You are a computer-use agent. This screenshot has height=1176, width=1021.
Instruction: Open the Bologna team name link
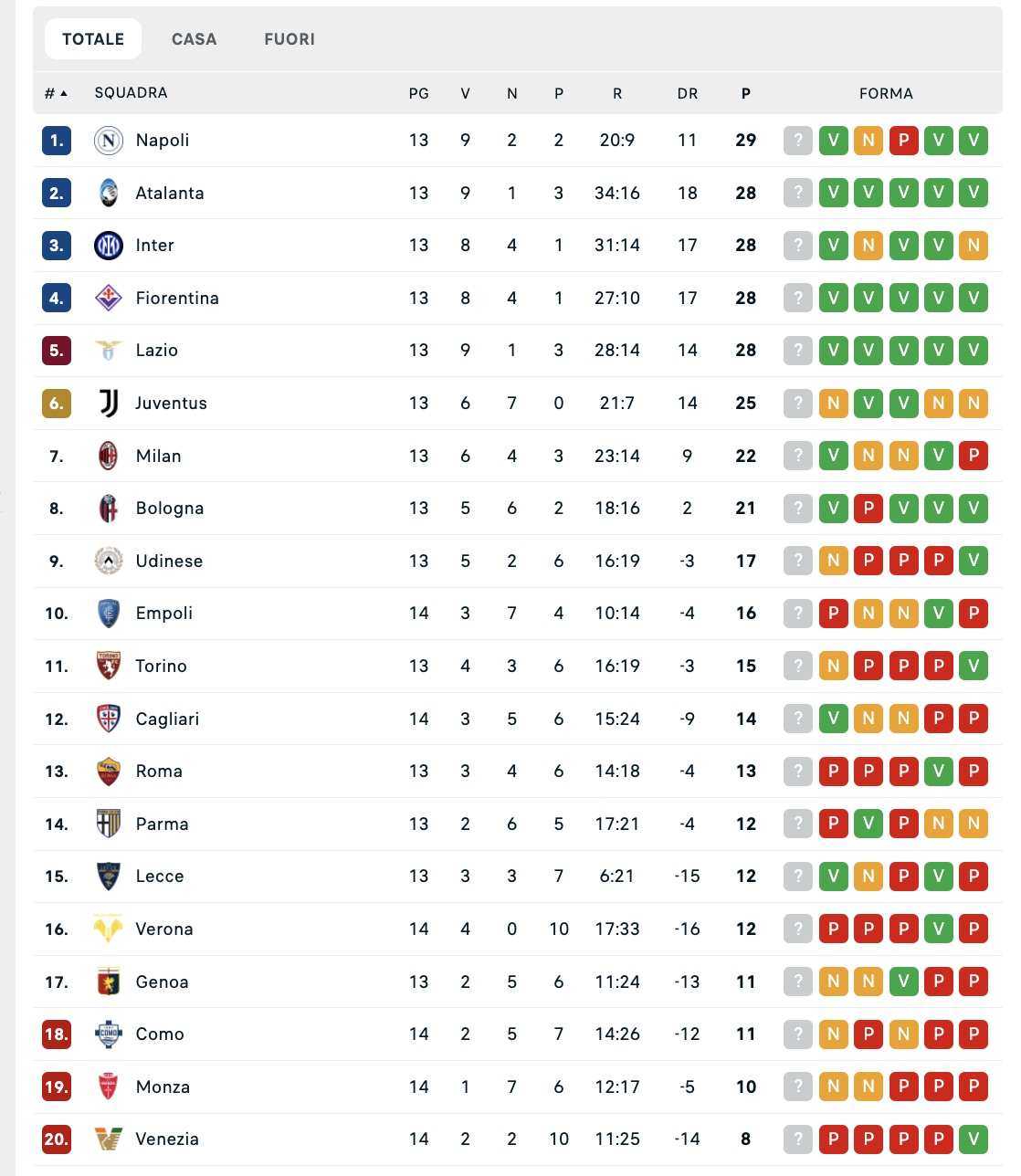(170, 509)
